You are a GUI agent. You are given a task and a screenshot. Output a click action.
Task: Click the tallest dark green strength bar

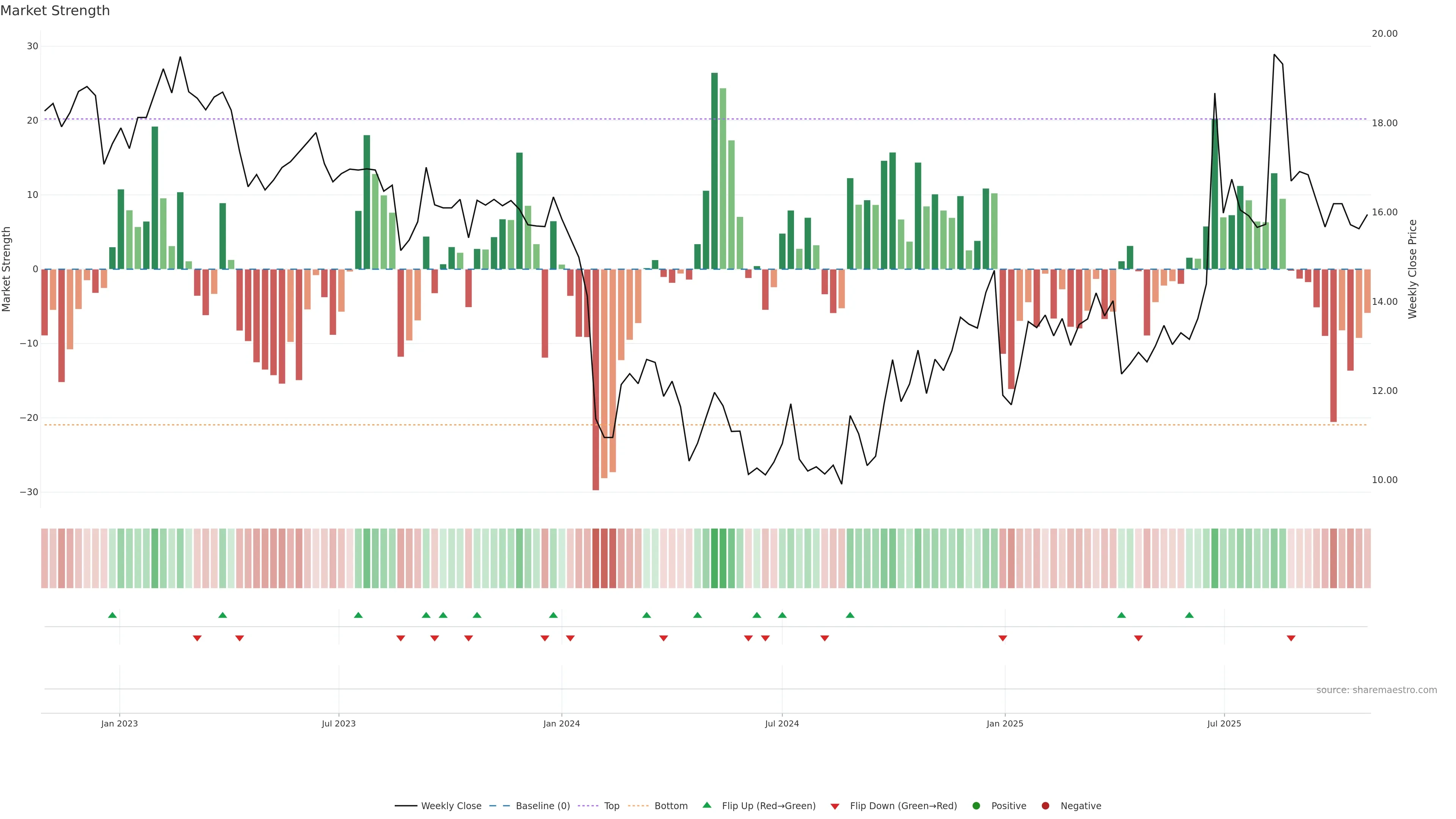pyautogui.click(x=714, y=169)
